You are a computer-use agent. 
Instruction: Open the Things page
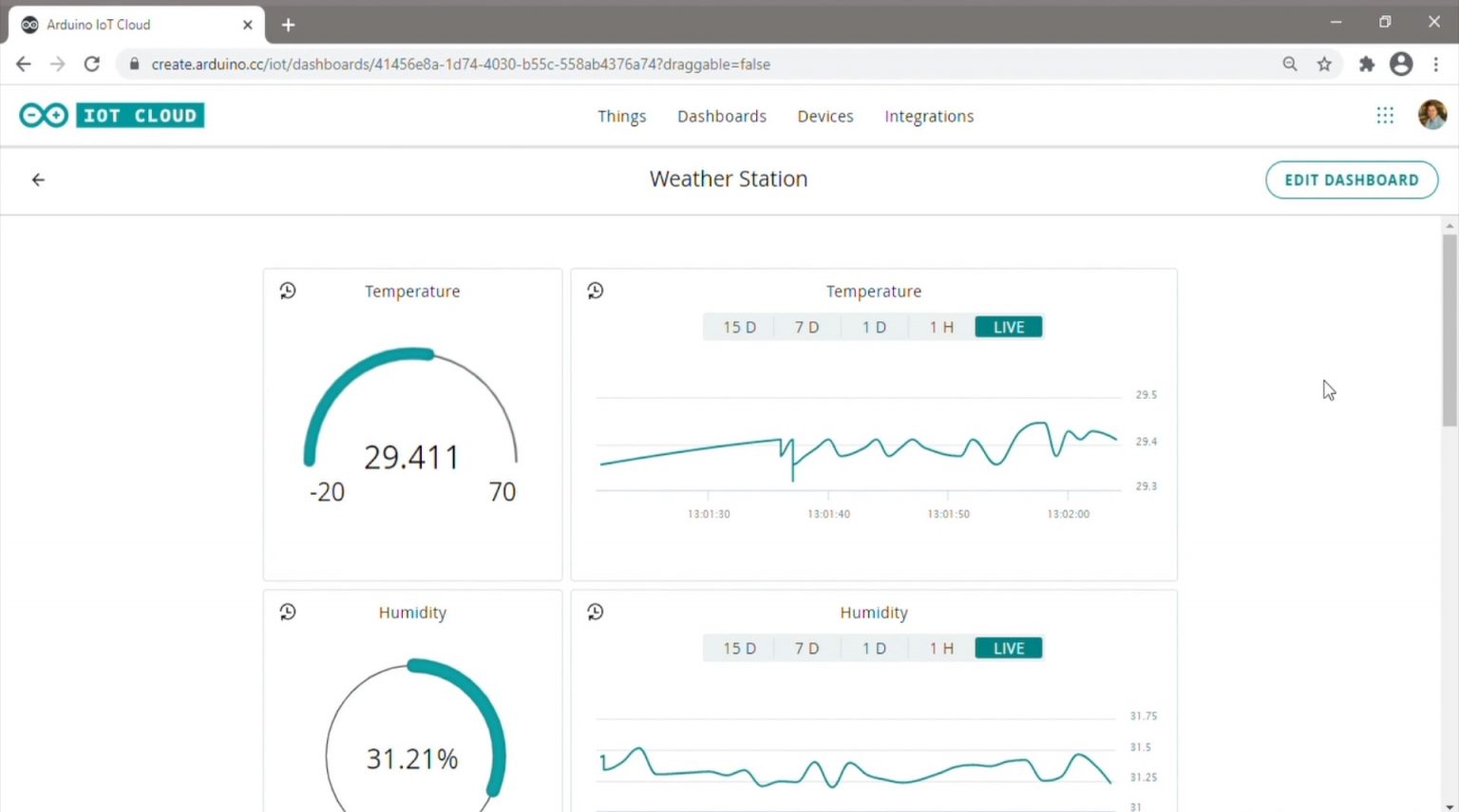point(622,115)
